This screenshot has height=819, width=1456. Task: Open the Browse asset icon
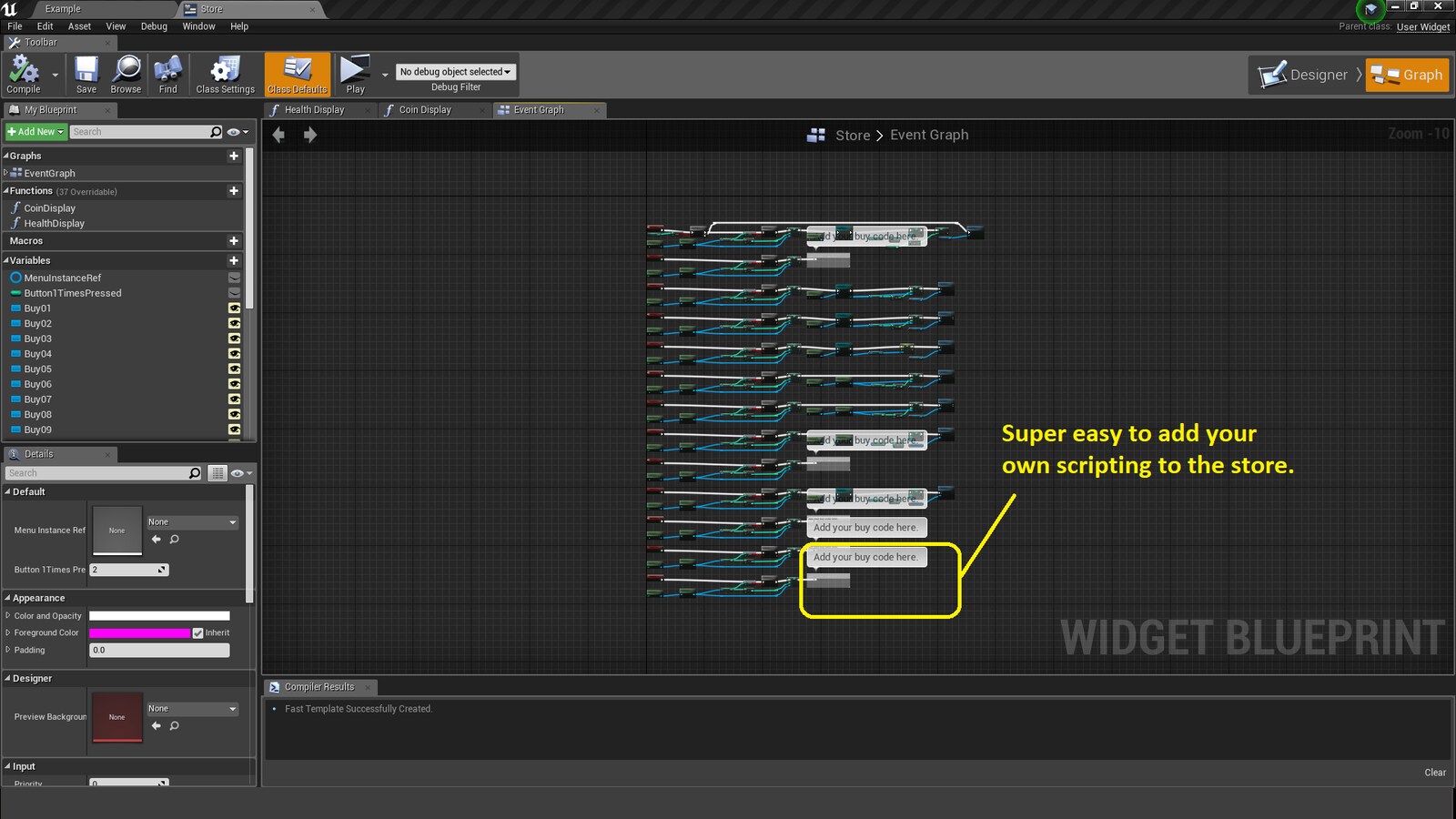click(x=125, y=73)
